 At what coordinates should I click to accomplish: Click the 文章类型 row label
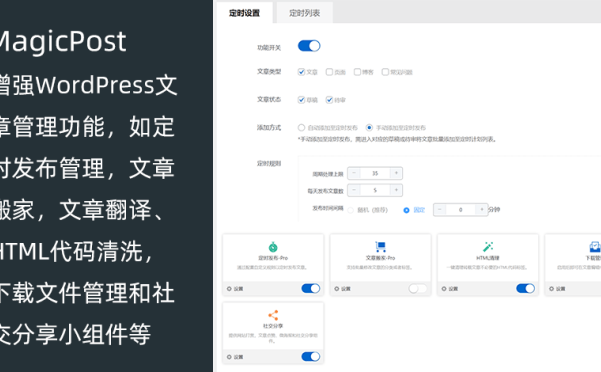pyautogui.click(x=269, y=71)
